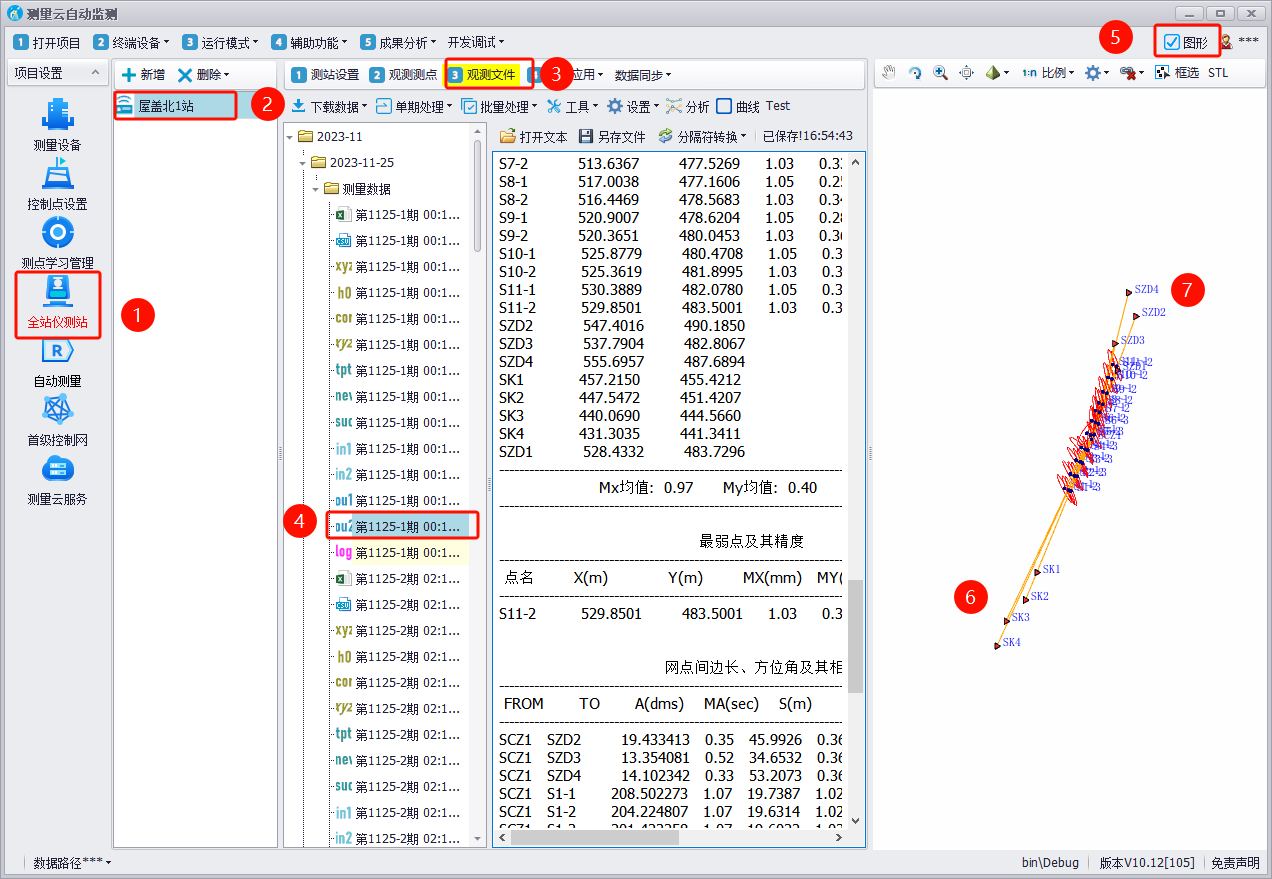Click the 打开文本 button
The height and width of the screenshot is (879, 1272).
[533, 136]
